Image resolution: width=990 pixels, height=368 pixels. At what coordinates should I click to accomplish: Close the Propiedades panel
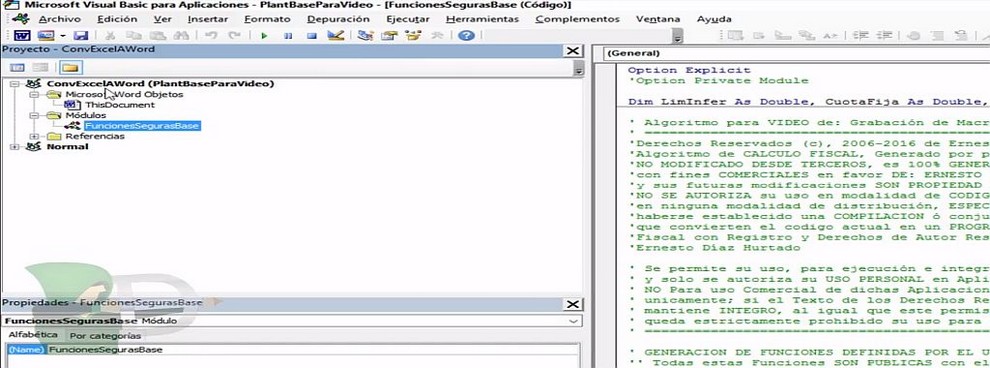[x=573, y=304]
